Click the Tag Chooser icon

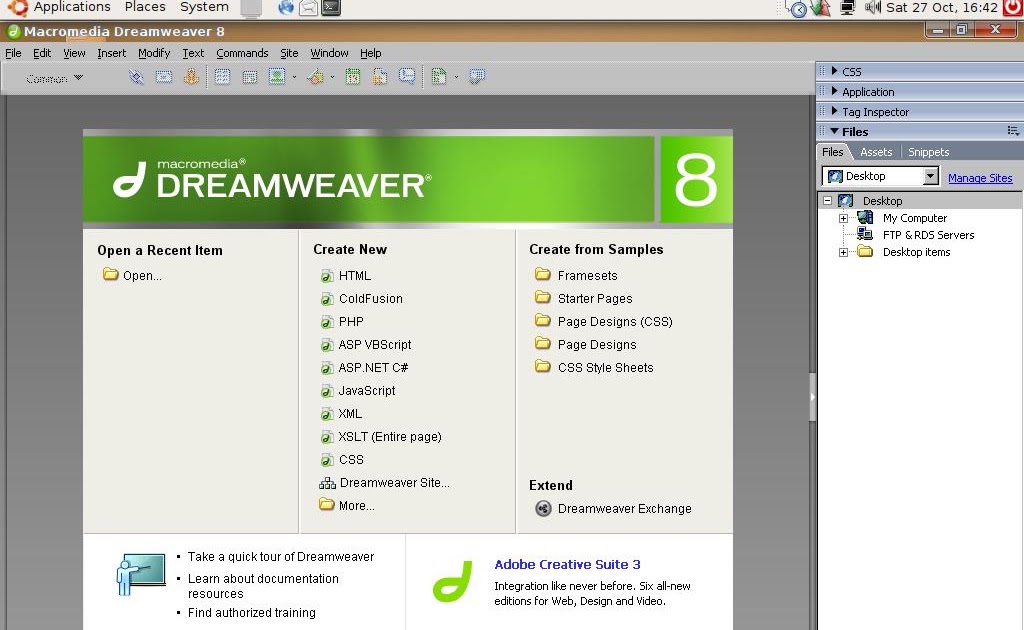pos(477,77)
